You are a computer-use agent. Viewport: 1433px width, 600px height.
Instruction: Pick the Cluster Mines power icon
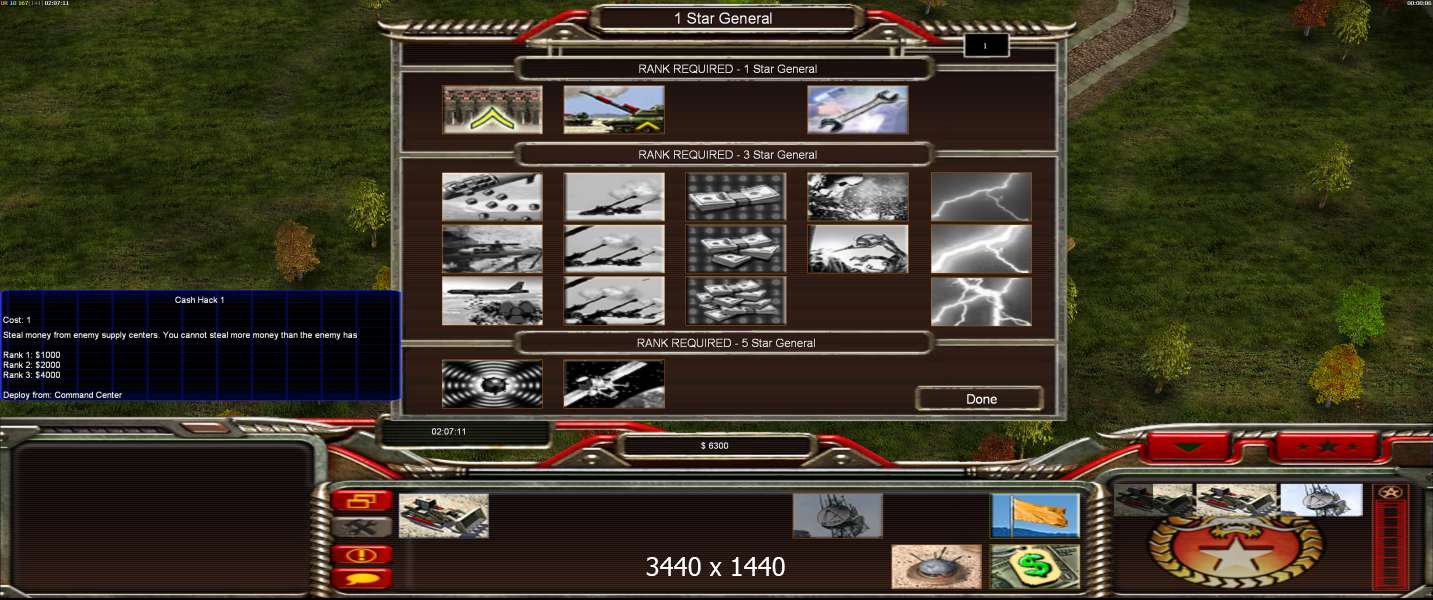pos(492,197)
